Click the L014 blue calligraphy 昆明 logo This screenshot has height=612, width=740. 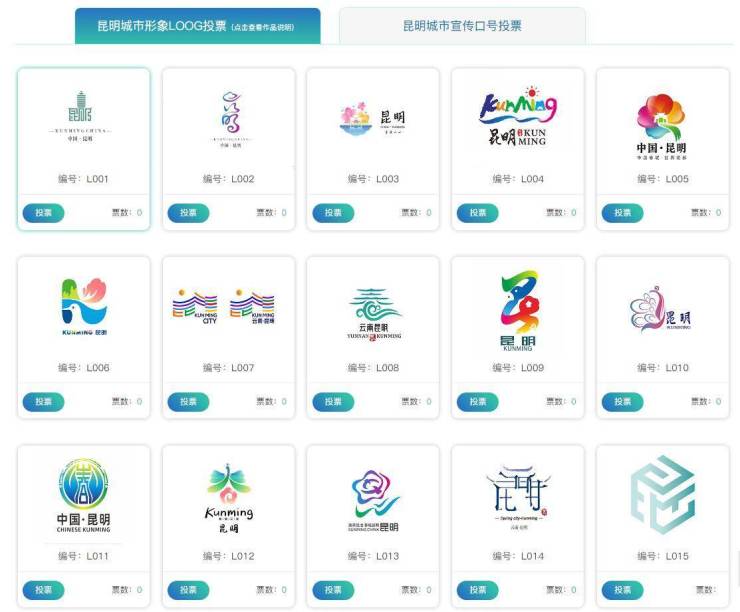[x=519, y=497]
